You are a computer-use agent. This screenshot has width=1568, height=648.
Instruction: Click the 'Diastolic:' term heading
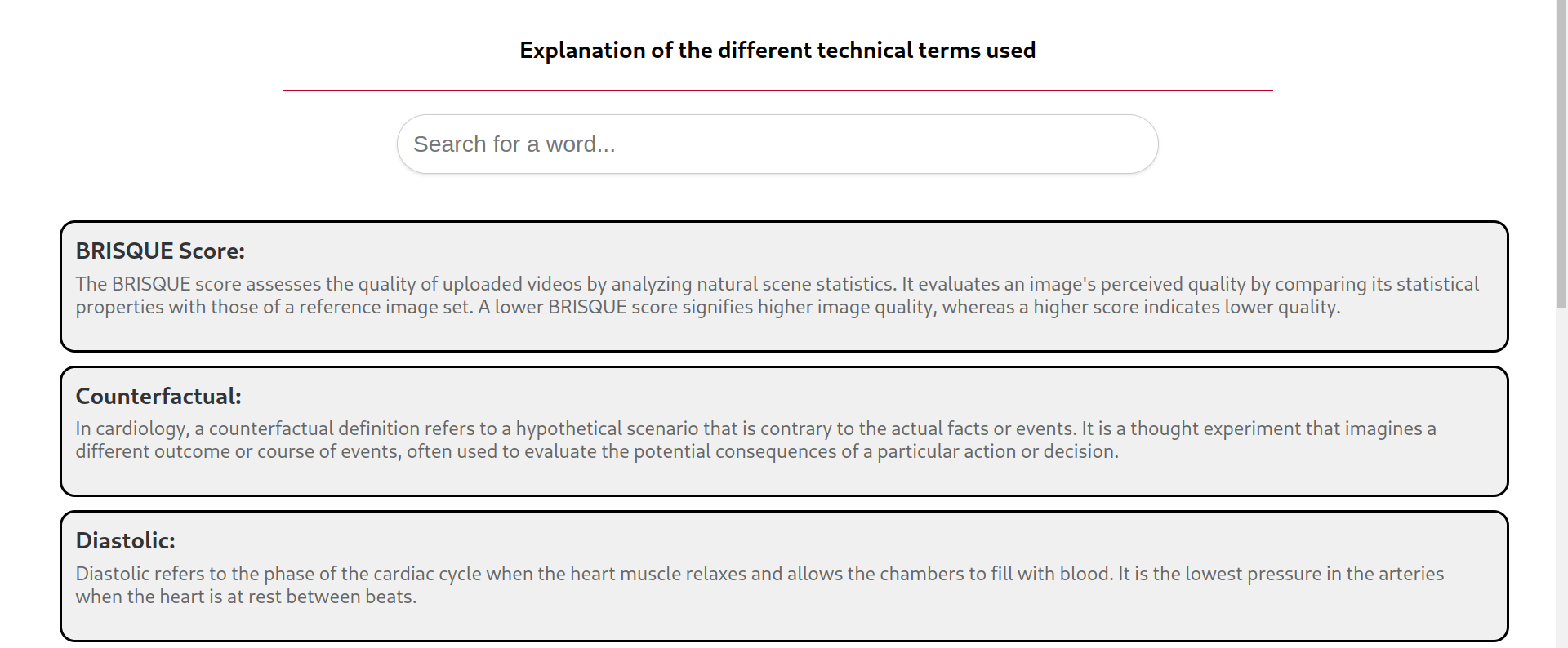pyautogui.click(x=125, y=541)
